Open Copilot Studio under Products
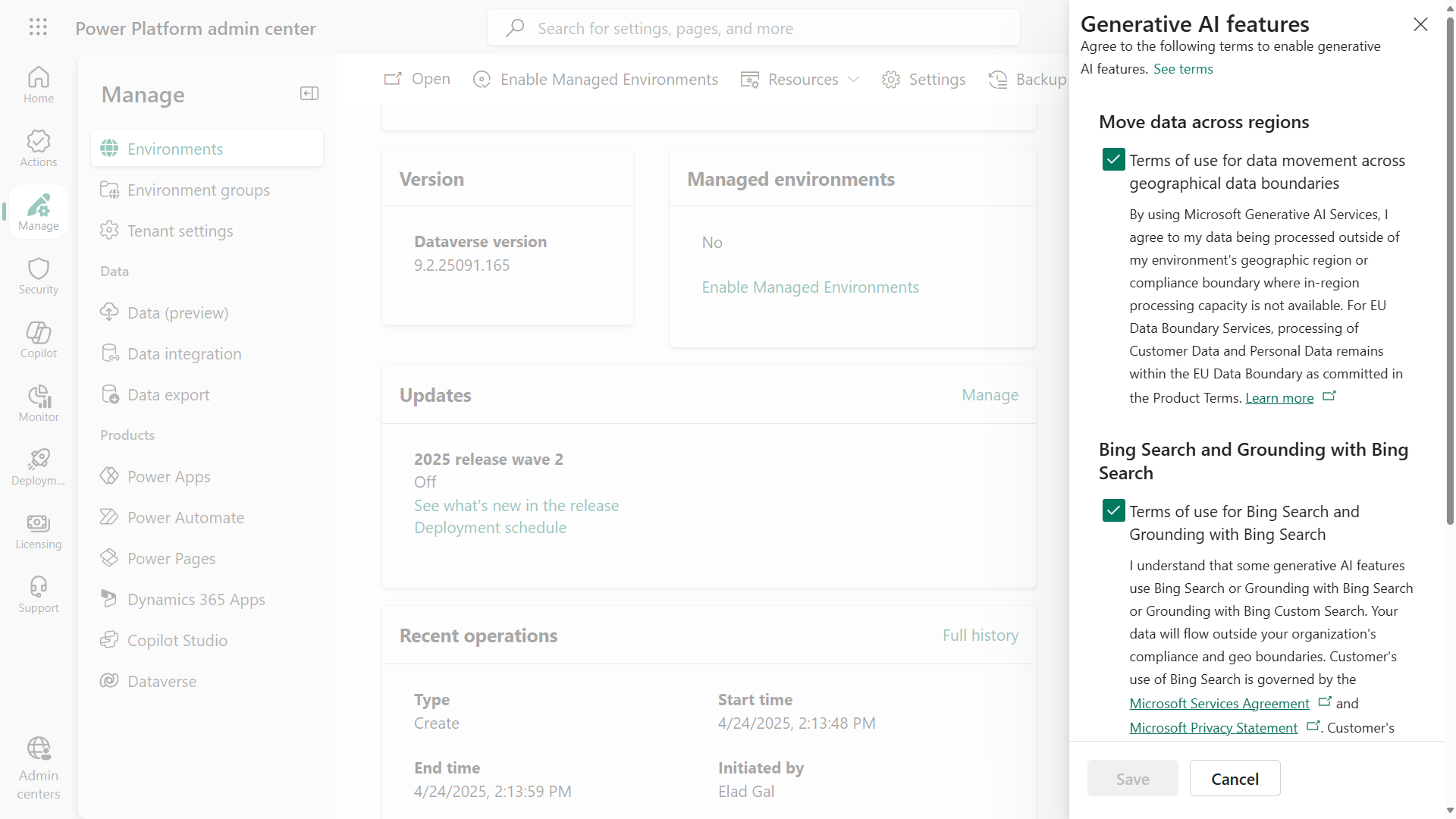1456x819 pixels. click(x=177, y=640)
